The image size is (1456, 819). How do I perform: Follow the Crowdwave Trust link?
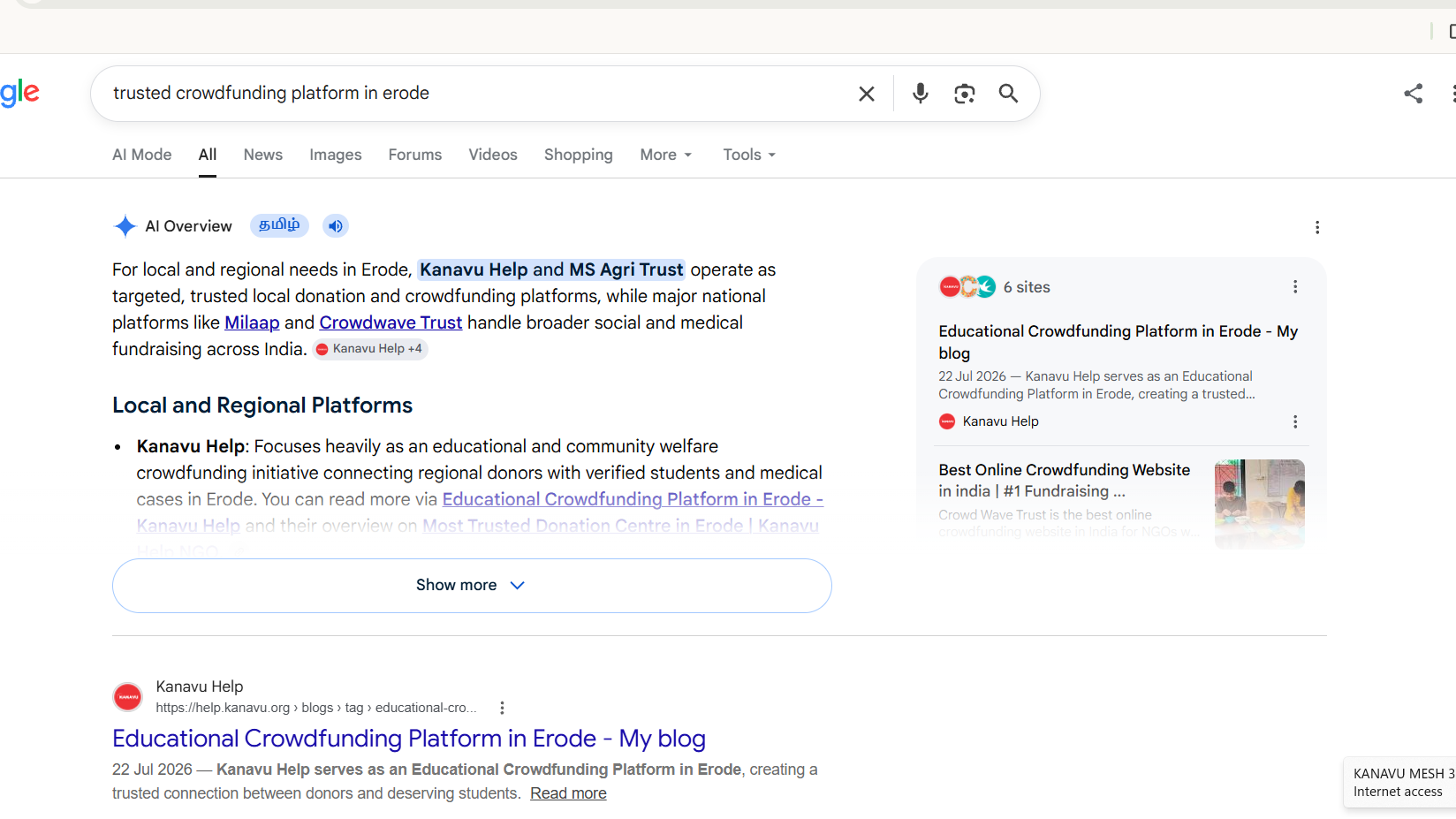391,322
